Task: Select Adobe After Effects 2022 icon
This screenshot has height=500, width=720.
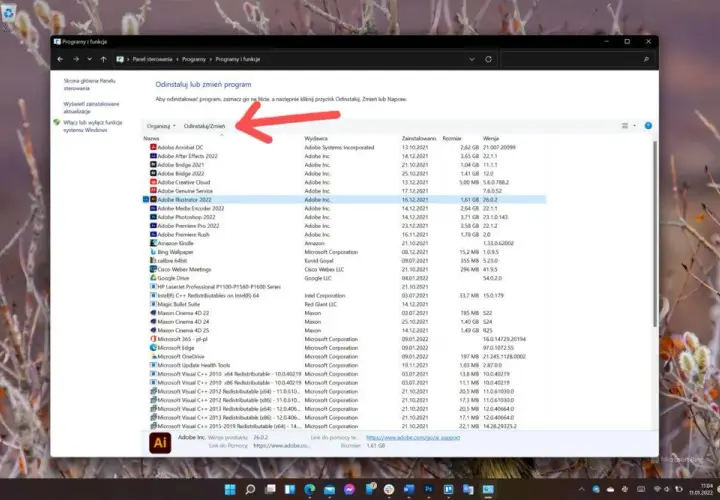Action: pos(153,156)
